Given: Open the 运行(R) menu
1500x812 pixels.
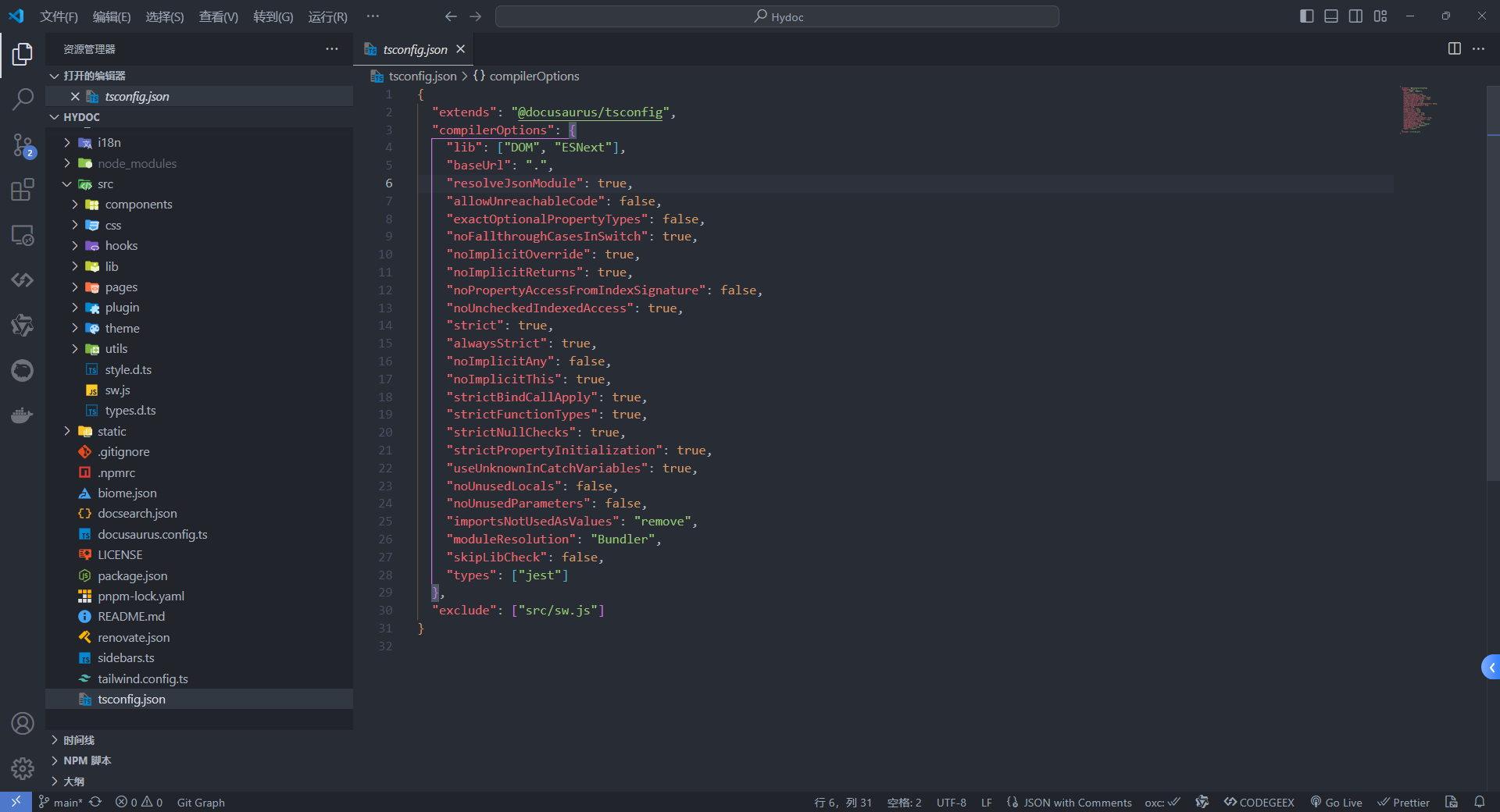Looking at the screenshot, I should [x=327, y=16].
